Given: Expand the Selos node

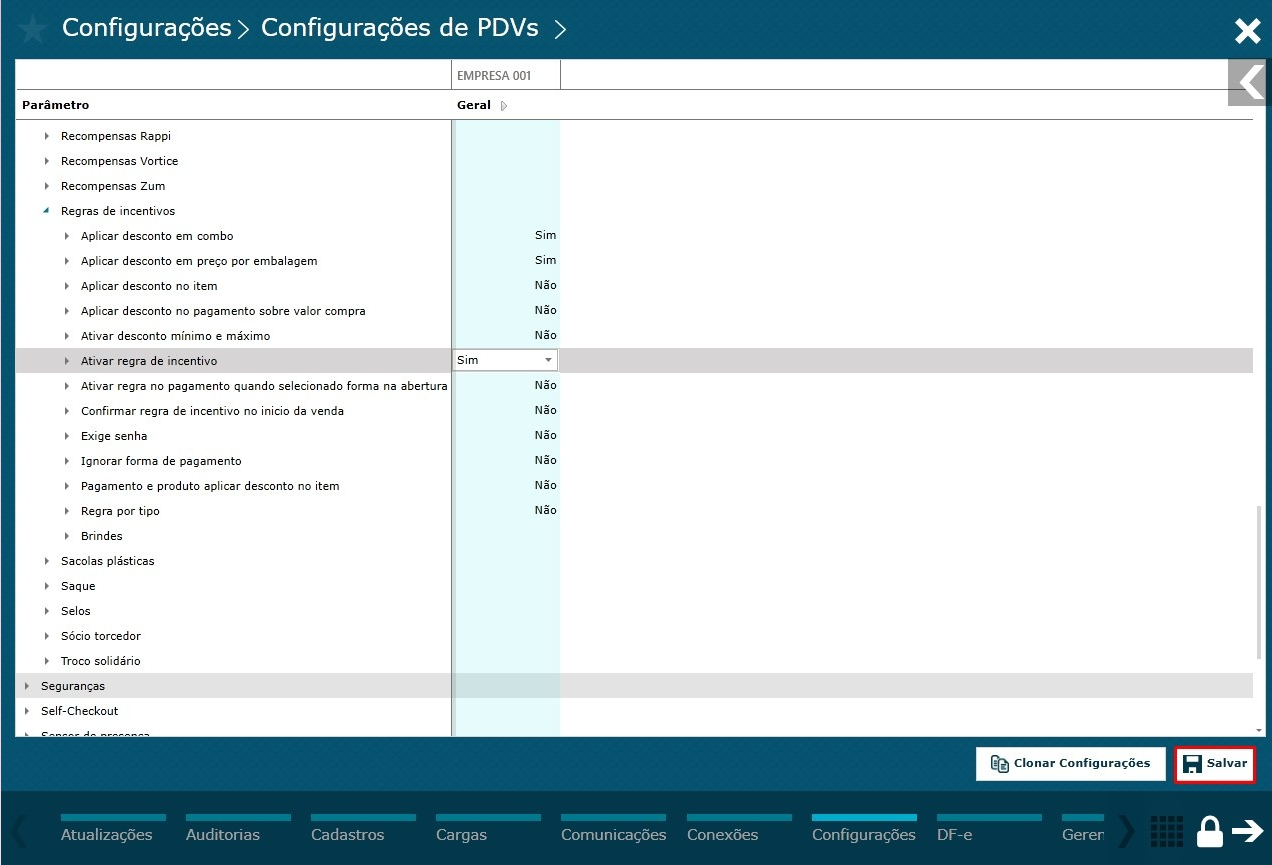Looking at the screenshot, I should (x=47, y=611).
